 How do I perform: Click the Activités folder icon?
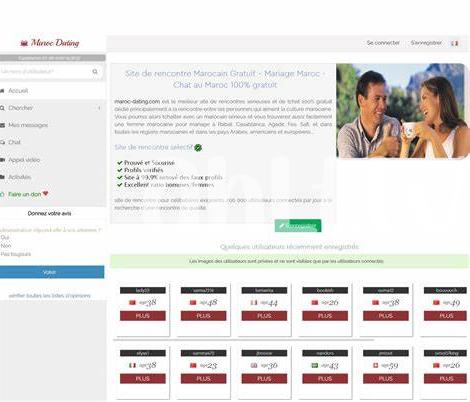click(x=2, y=177)
